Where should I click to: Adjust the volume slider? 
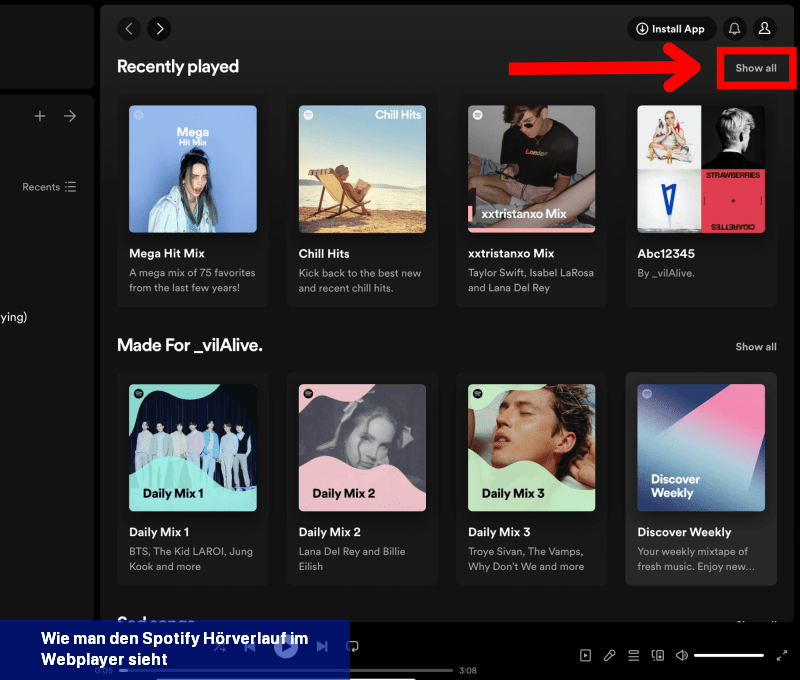tap(729, 656)
